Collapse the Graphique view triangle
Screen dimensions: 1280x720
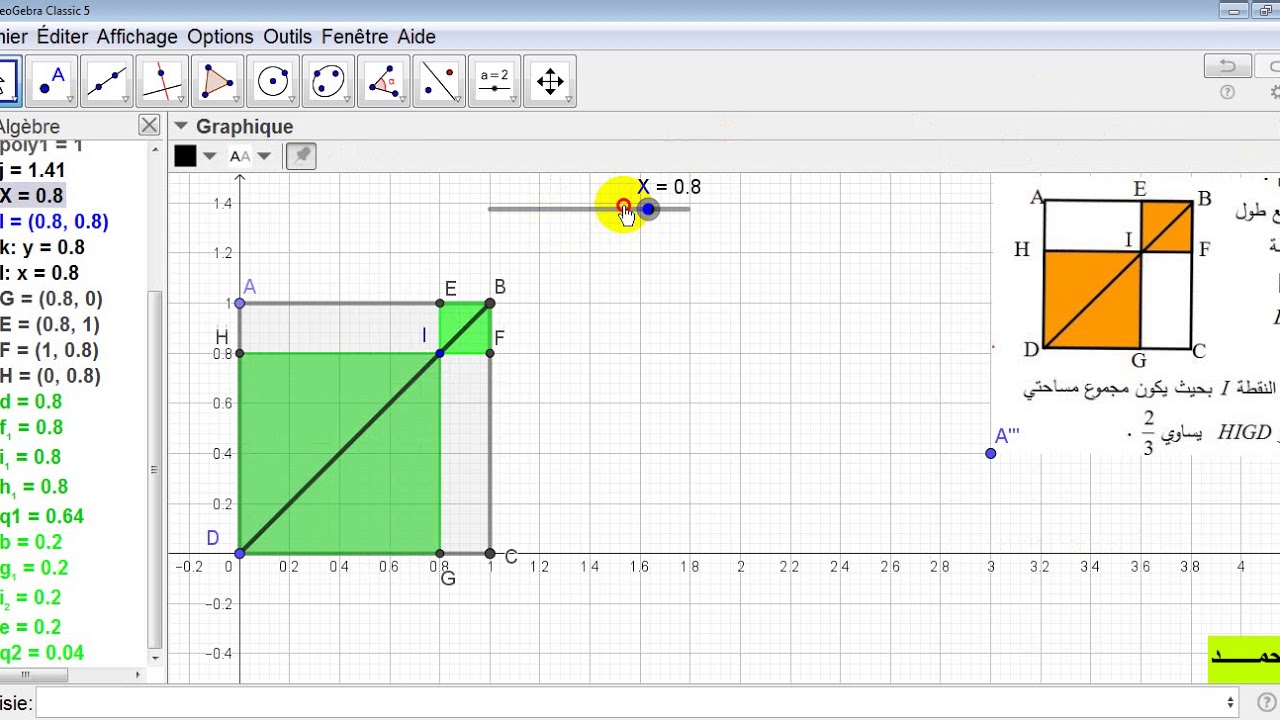[180, 126]
